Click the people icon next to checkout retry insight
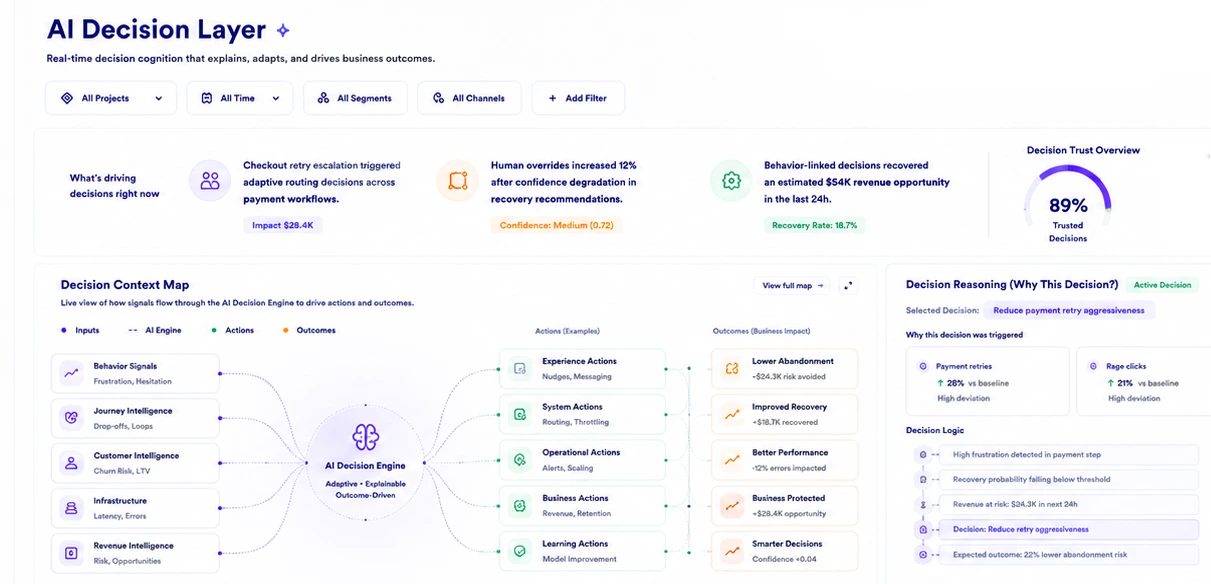The height and width of the screenshot is (584, 1211). (210, 181)
